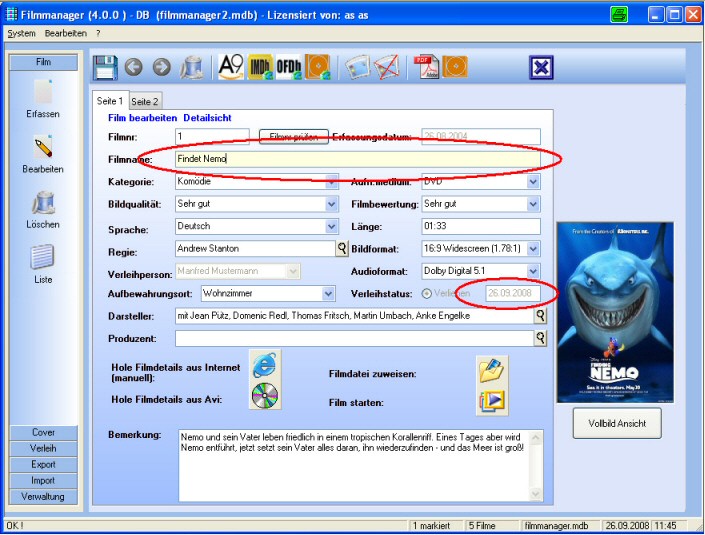The height and width of the screenshot is (535, 705).
Task: Export to PDF via toolbar icon
Action: click(x=426, y=67)
